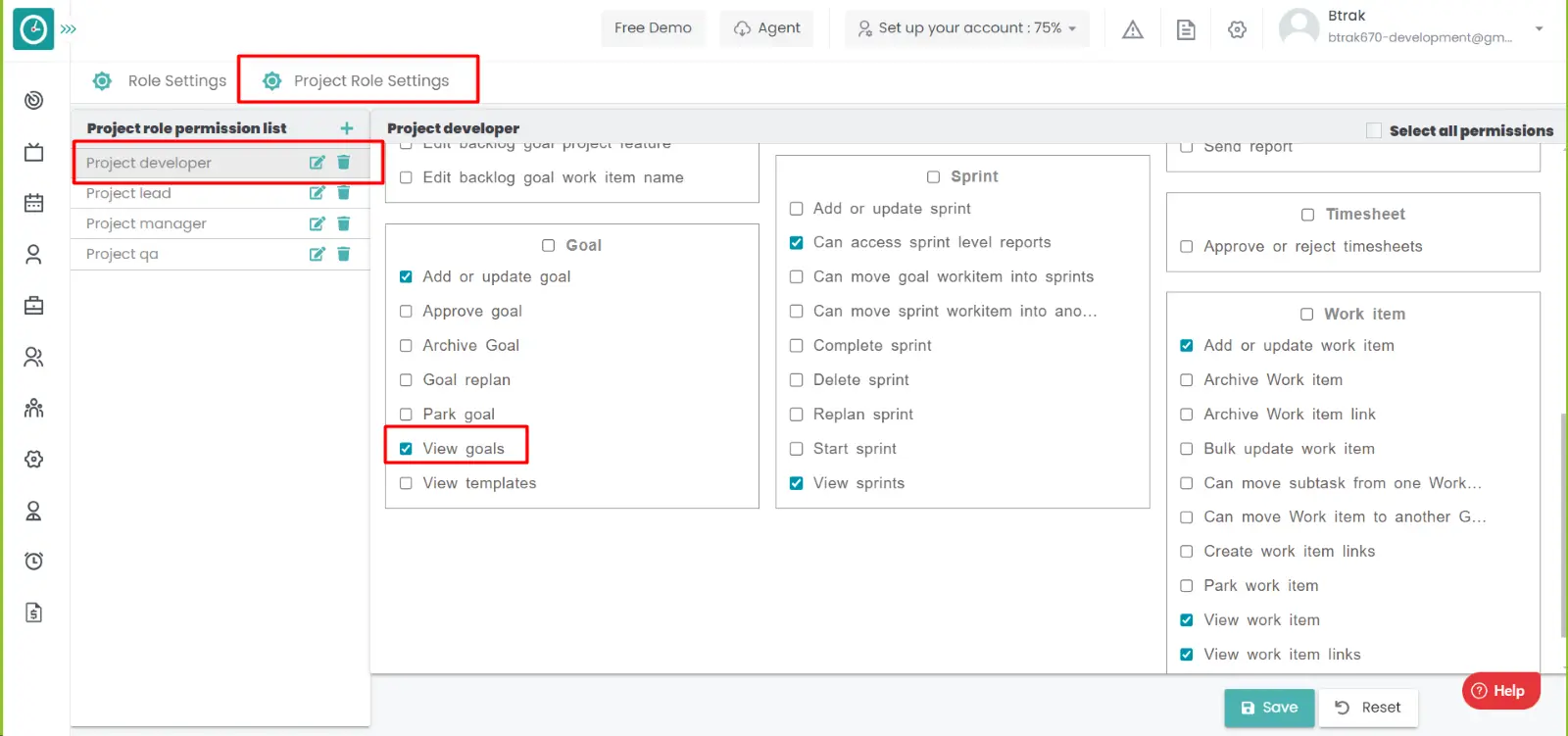Open the calendar icon in left sidebar
This screenshot has width=1568, height=736.
pos(34,203)
